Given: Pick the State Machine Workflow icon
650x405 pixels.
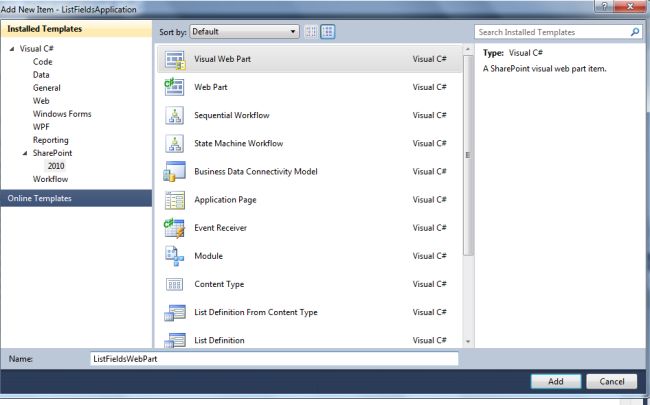Looking at the screenshot, I should pyautogui.click(x=175, y=144).
